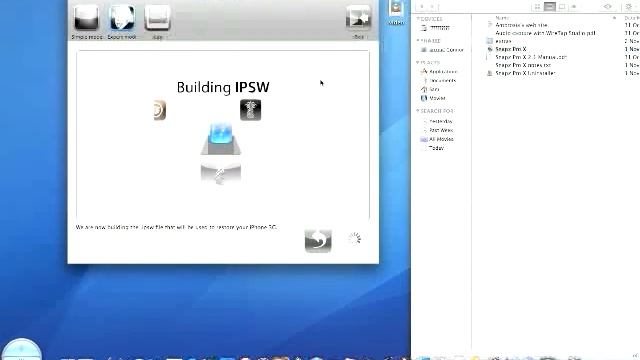Image resolution: width=640 pixels, height=360 pixels.
Task: Switch PwnageTool to Simple mode
Action: coord(87,19)
